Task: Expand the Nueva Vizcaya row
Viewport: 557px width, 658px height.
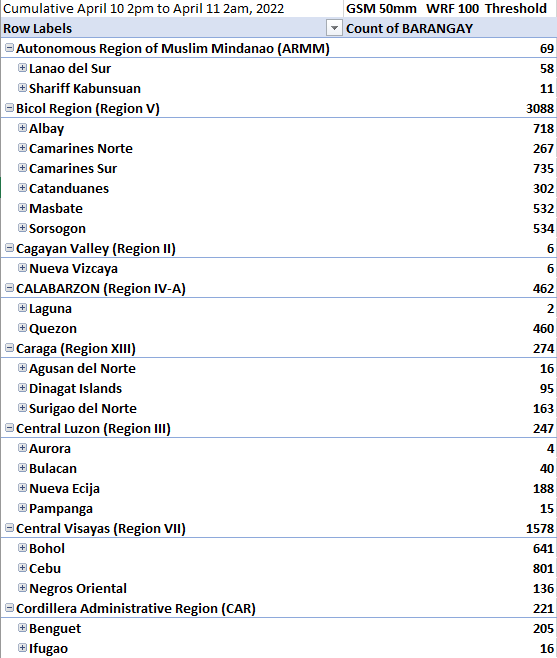Action: coord(22,268)
